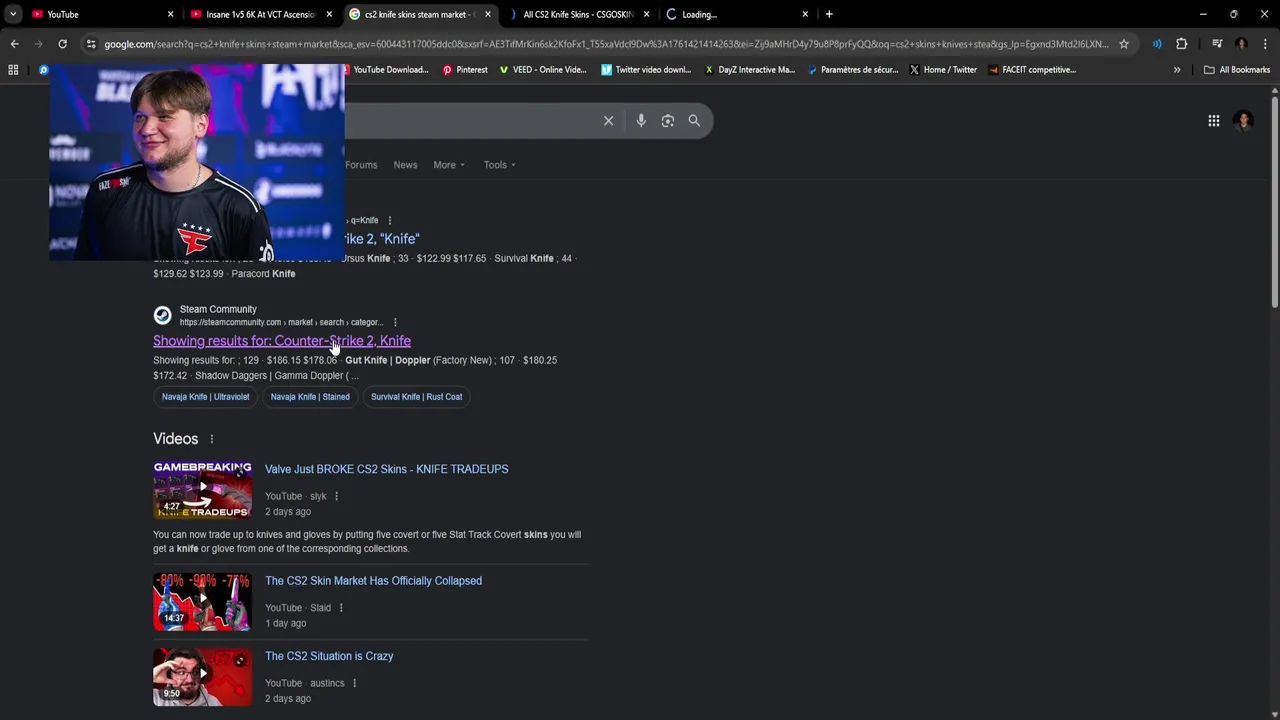Play KNIFE TRADEUPS video thumbnail
Screen dimensions: 1280x720
coord(203,490)
